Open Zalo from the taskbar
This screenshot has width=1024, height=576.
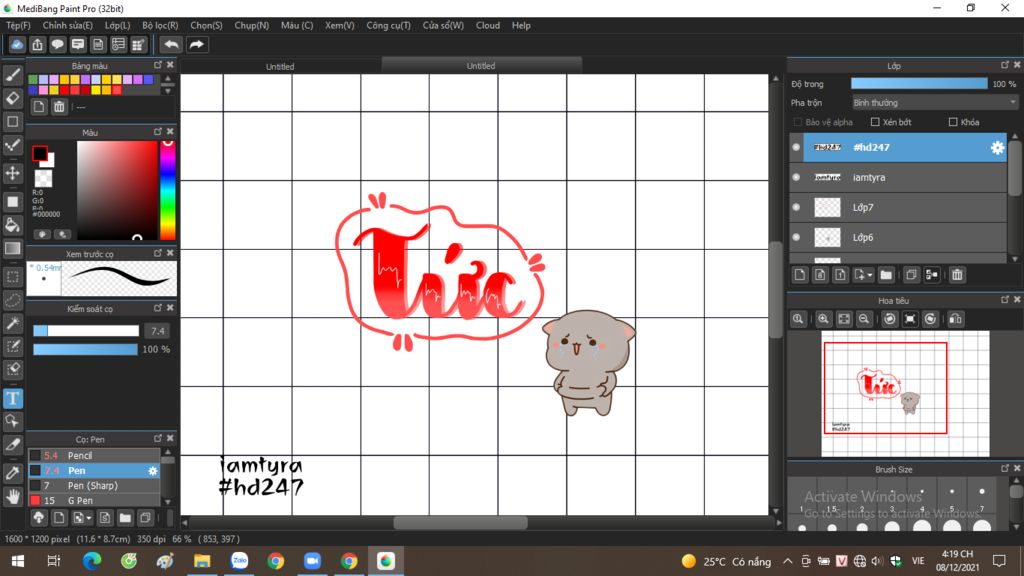[239, 561]
